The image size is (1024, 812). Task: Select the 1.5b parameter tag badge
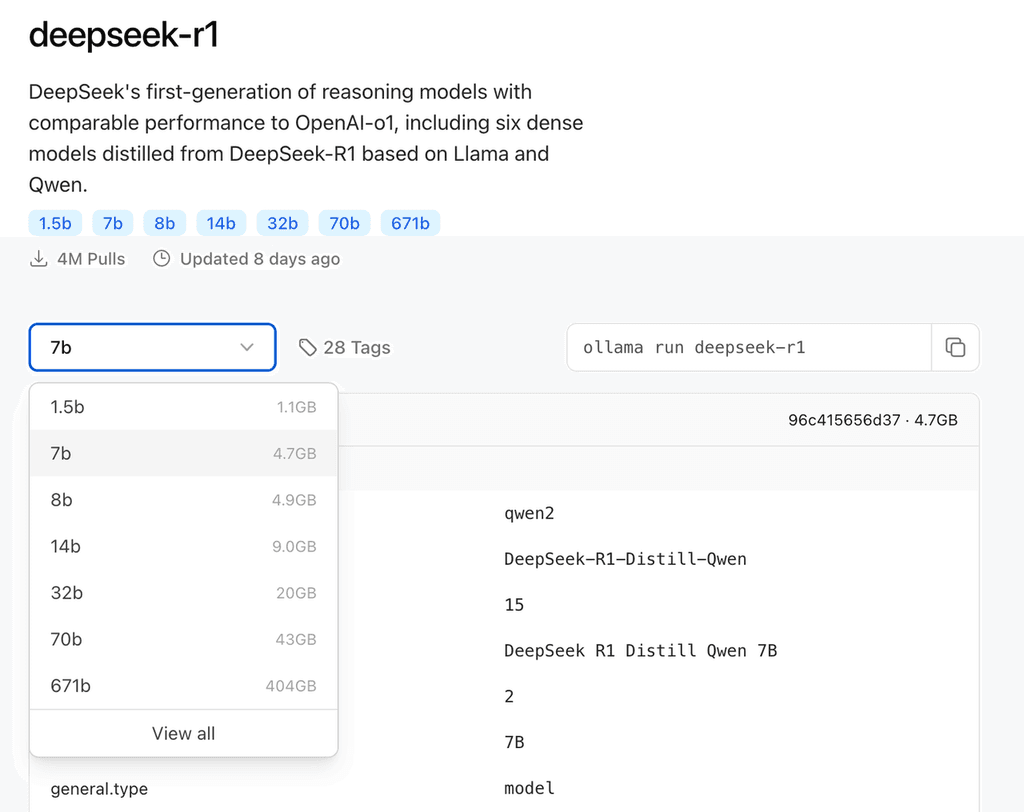pyautogui.click(x=55, y=222)
